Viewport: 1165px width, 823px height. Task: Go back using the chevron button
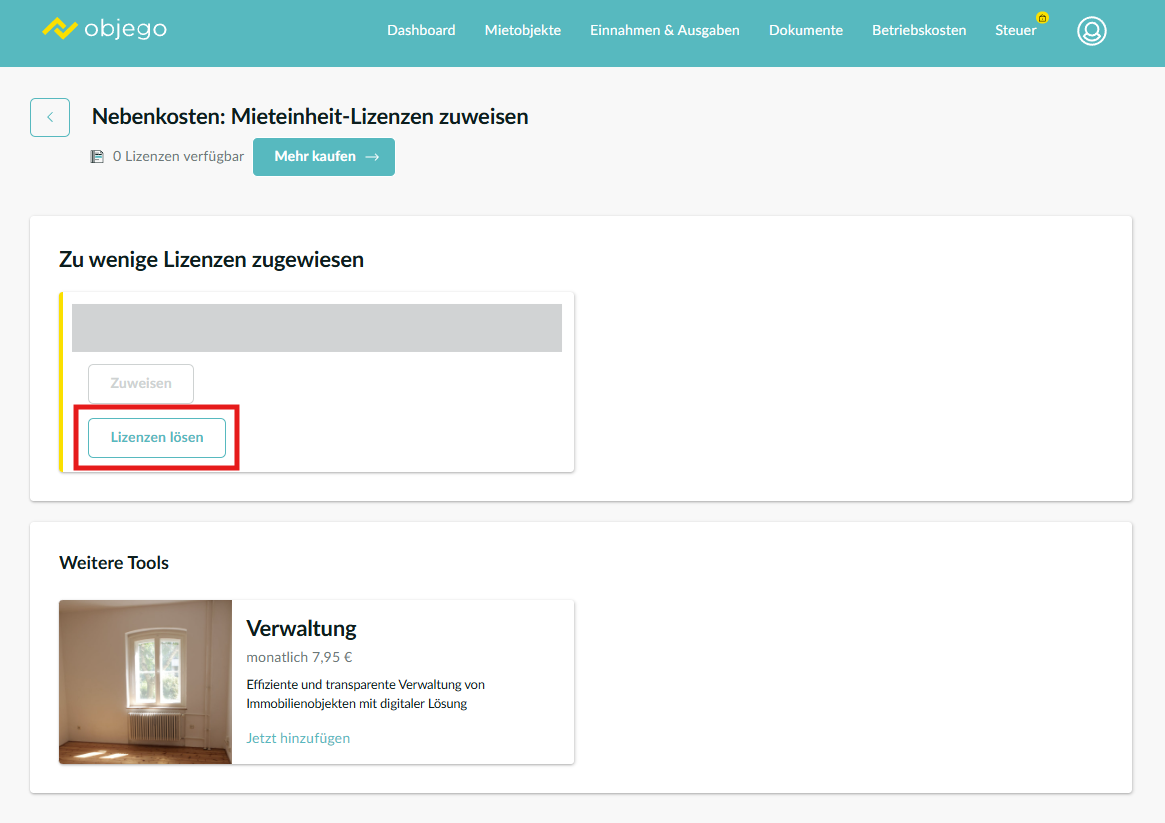[x=50, y=117]
